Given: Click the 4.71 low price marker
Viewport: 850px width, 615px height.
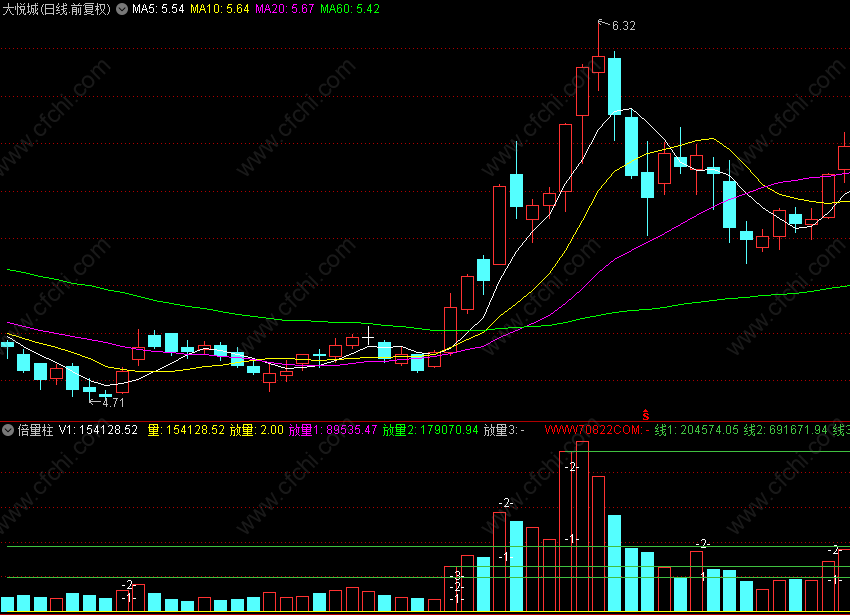Looking at the screenshot, I should coord(113,402).
